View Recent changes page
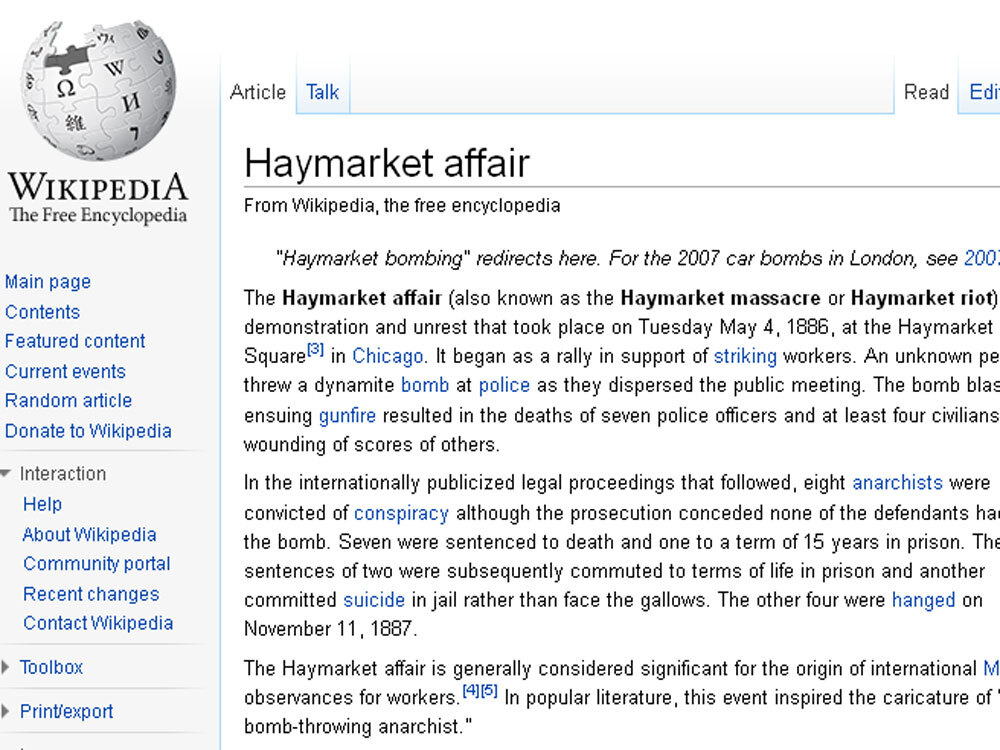The height and width of the screenshot is (750, 1000). coord(91,594)
